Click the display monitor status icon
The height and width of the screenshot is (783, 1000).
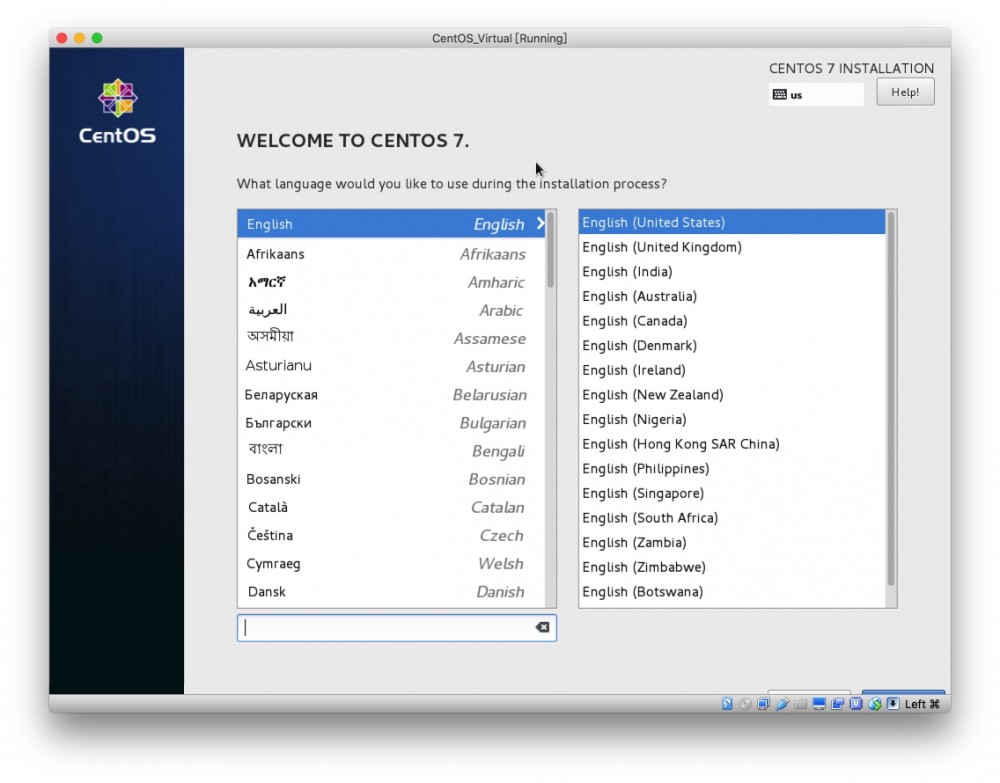coord(819,703)
